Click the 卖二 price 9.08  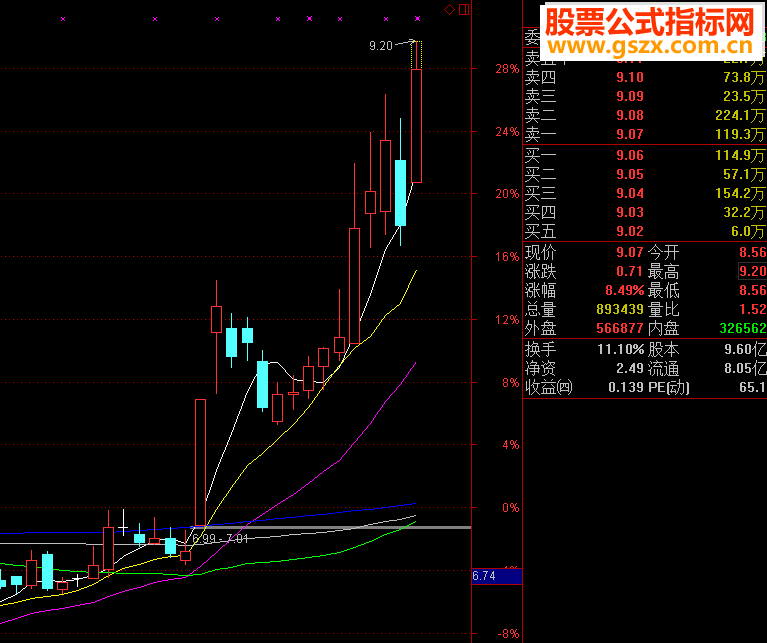(630, 115)
